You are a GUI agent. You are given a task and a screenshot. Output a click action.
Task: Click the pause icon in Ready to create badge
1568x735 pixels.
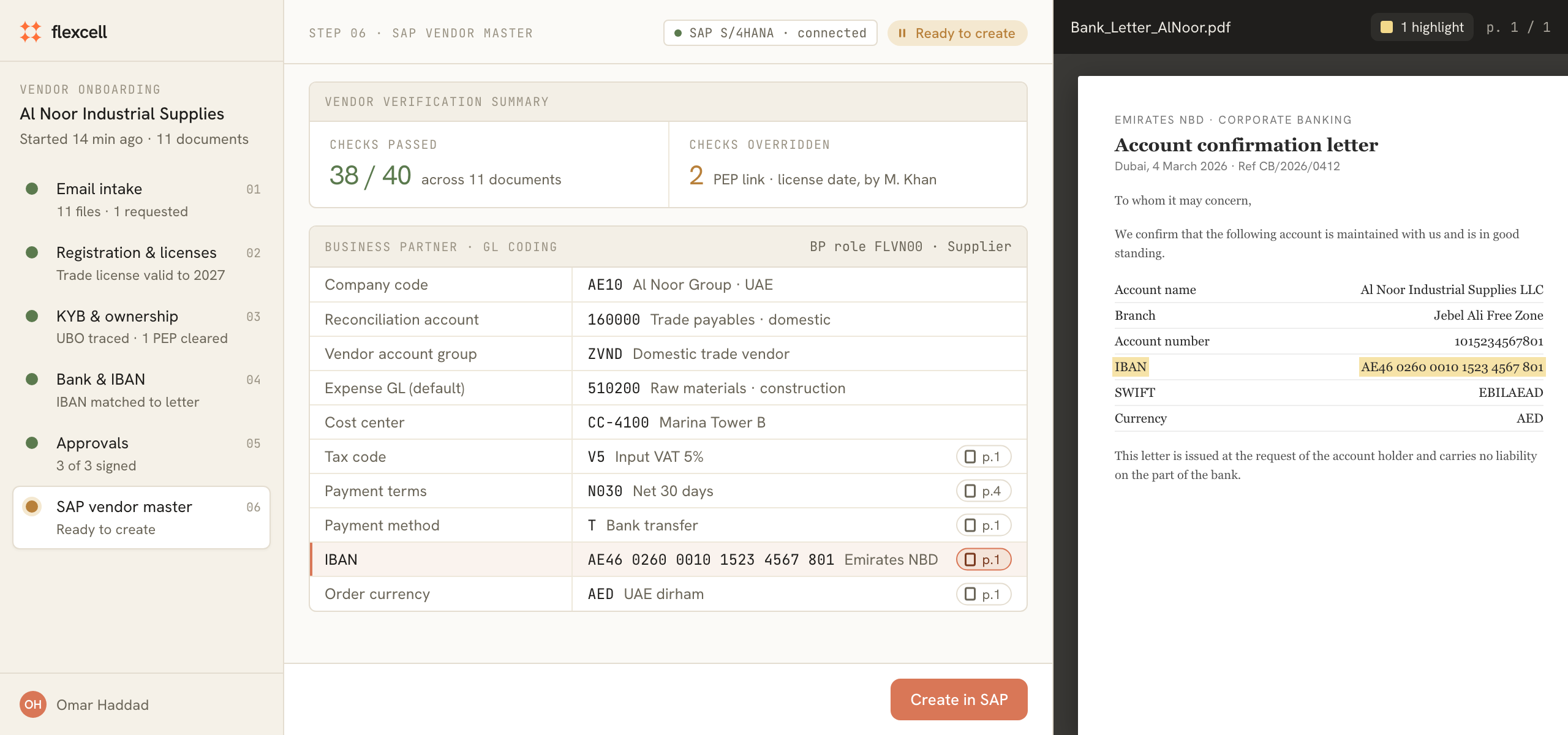click(x=902, y=33)
